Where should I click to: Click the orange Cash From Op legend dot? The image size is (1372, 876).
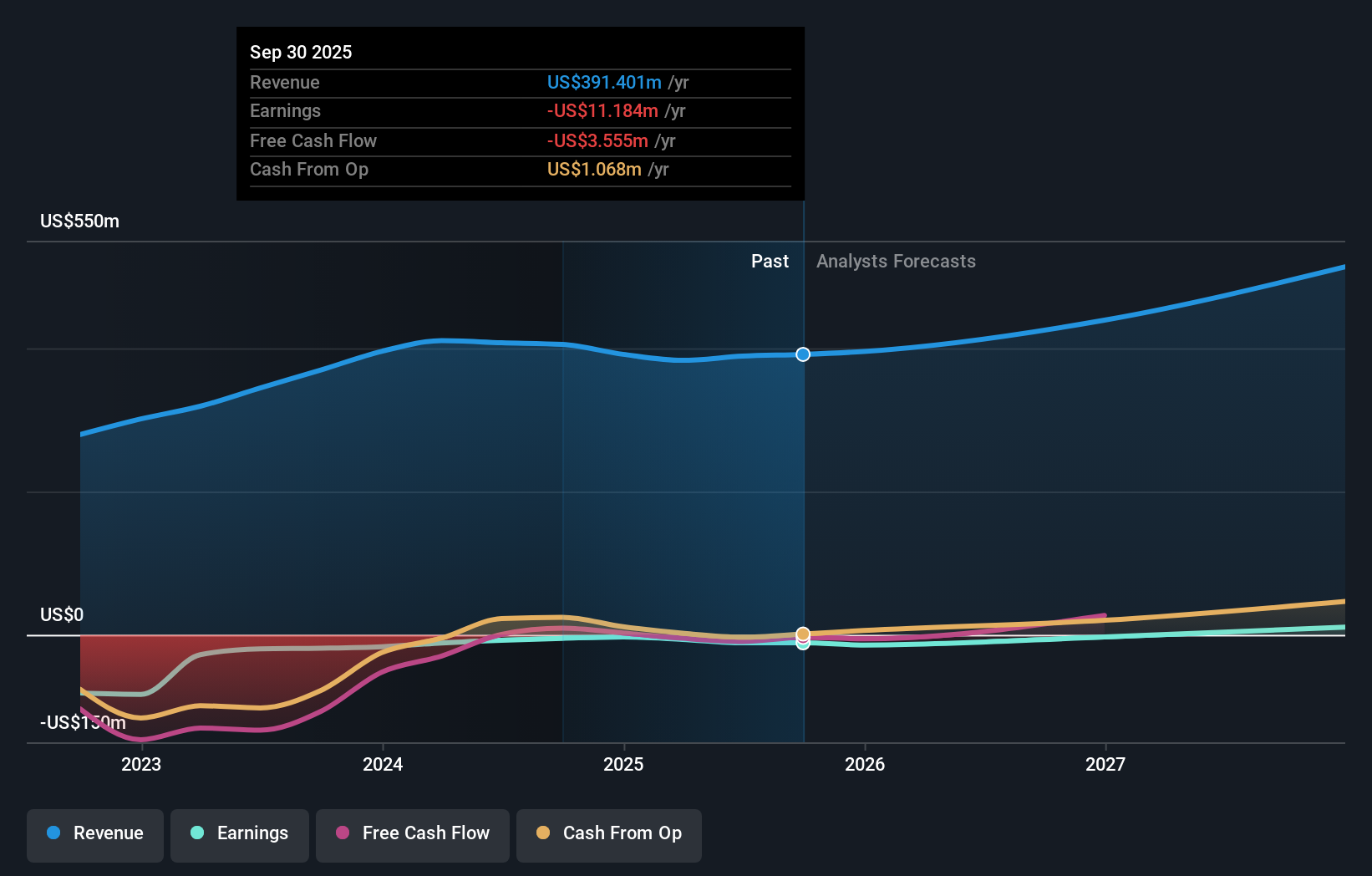[x=543, y=833]
